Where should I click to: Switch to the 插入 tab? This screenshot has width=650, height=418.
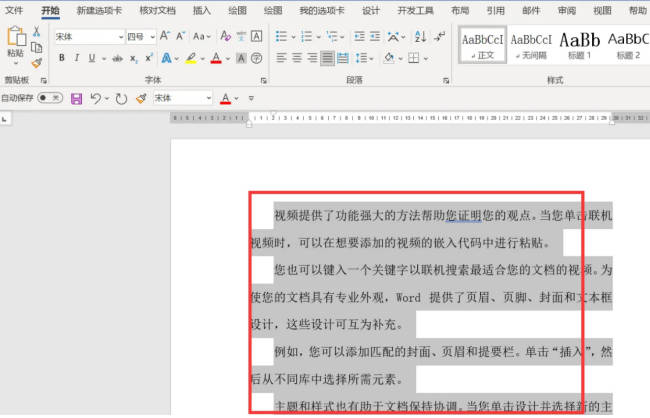click(201, 10)
